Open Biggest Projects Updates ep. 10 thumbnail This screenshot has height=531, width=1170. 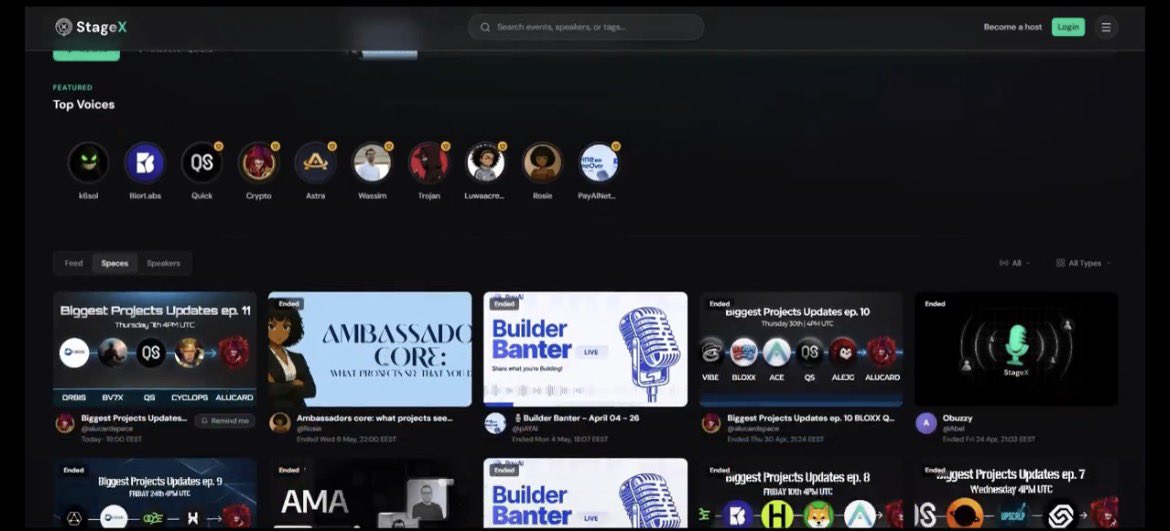pyautogui.click(x=801, y=349)
